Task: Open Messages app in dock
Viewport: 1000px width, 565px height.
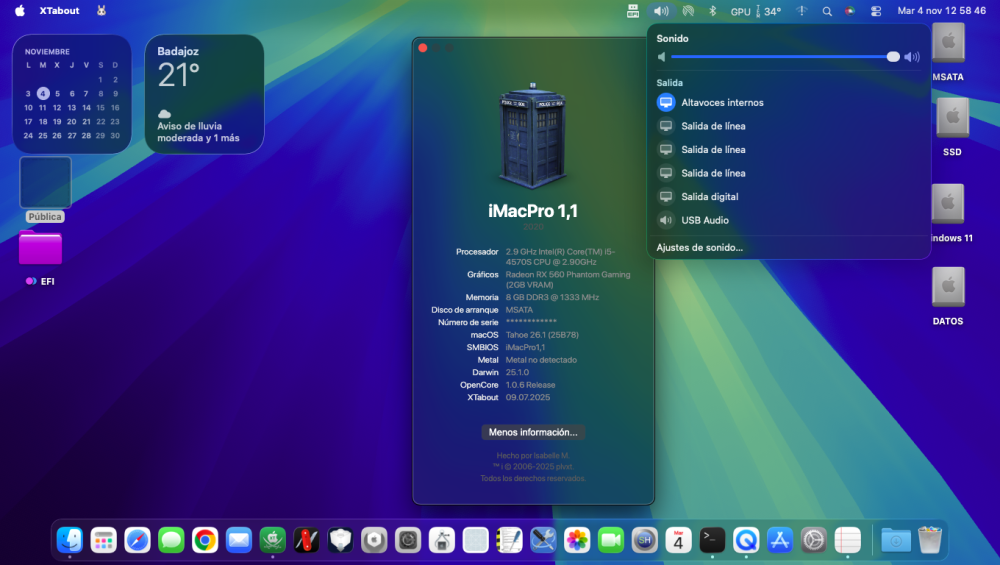Action: [171, 540]
